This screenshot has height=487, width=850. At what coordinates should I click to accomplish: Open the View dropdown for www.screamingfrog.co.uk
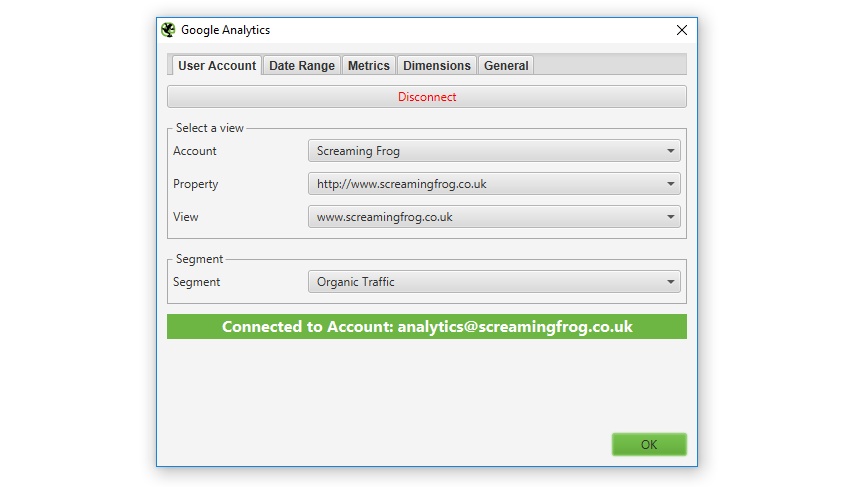pos(494,217)
